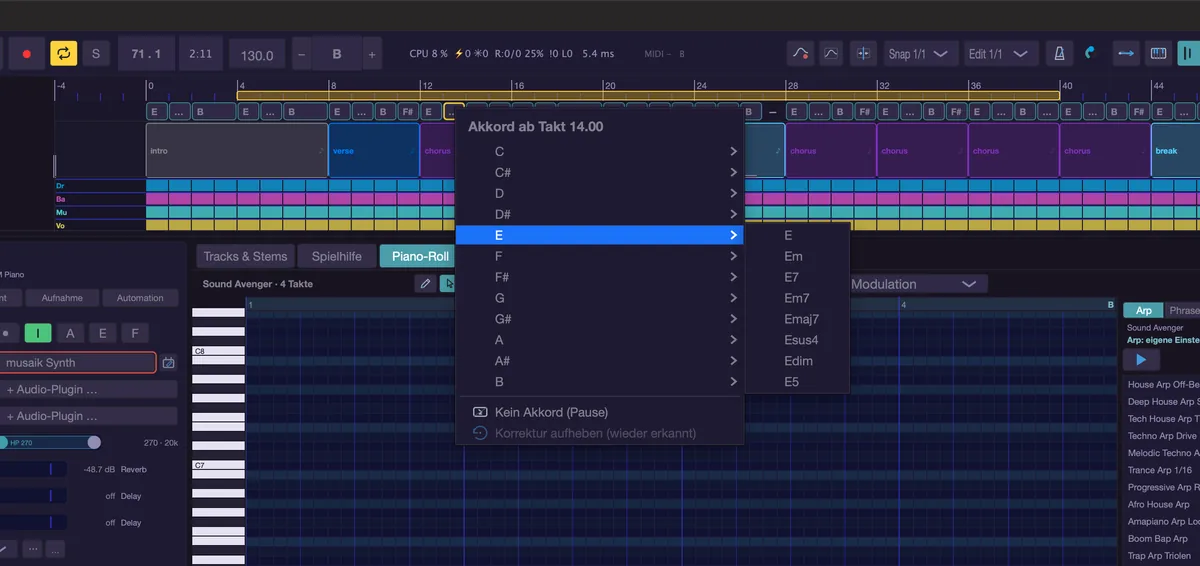Toggle the E button in track panel

(x=102, y=333)
